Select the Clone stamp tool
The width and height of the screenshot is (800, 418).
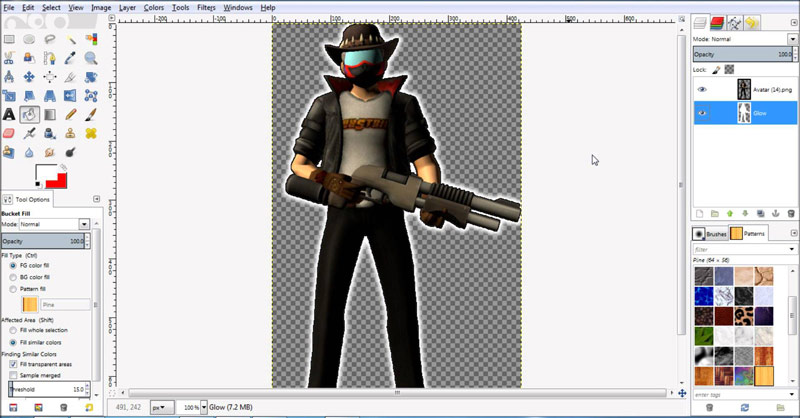[x=70, y=133]
